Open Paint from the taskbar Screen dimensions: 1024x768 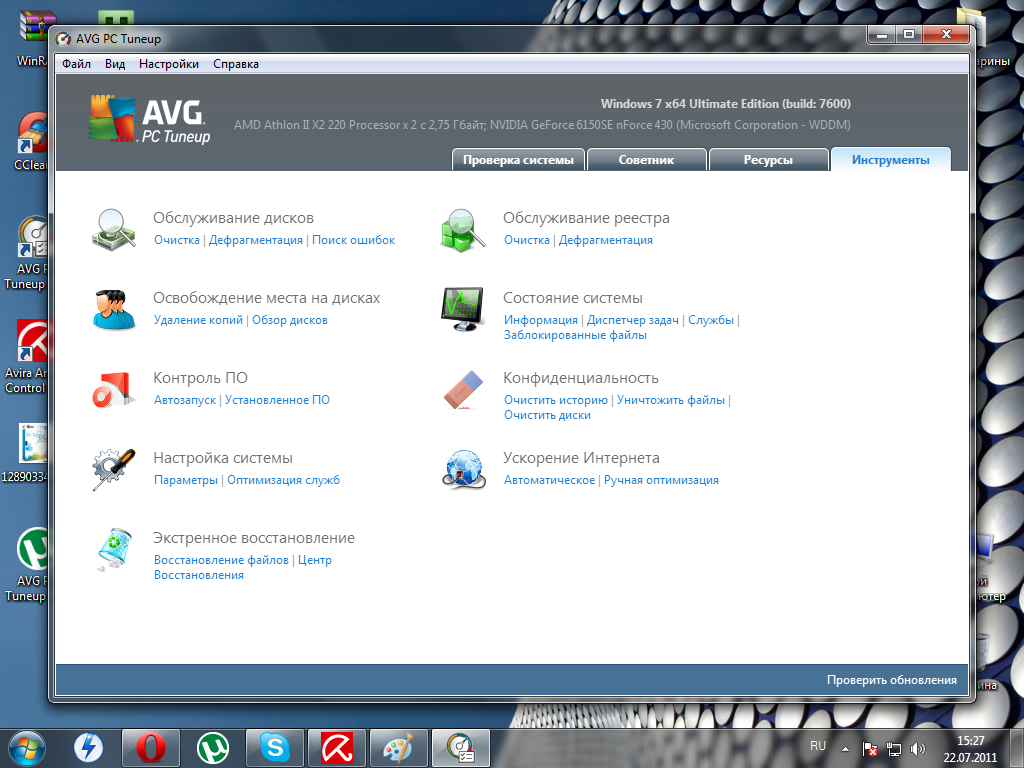(399, 748)
